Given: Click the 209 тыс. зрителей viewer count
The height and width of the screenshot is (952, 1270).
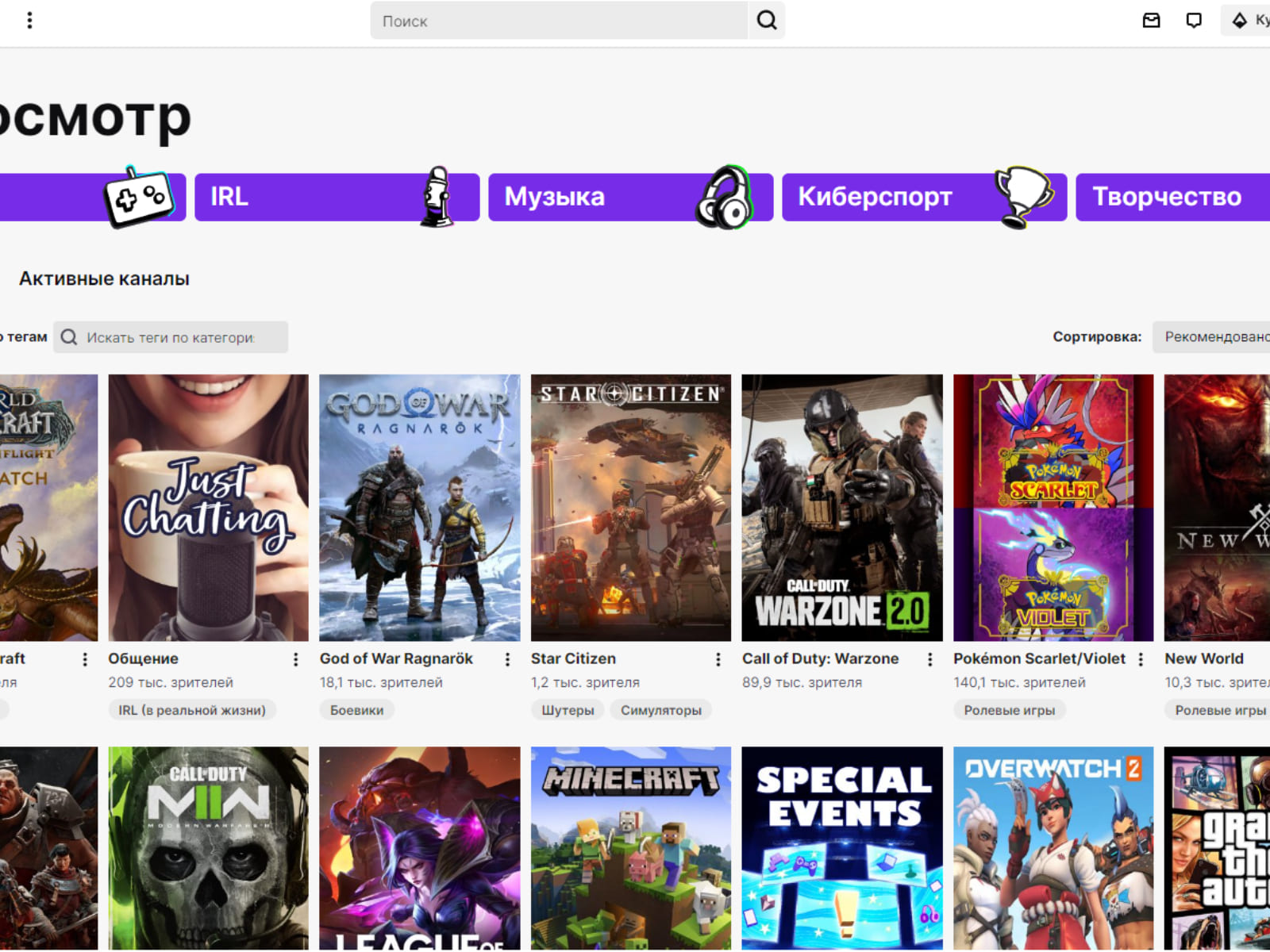Looking at the screenshot, I should point(171,682).
